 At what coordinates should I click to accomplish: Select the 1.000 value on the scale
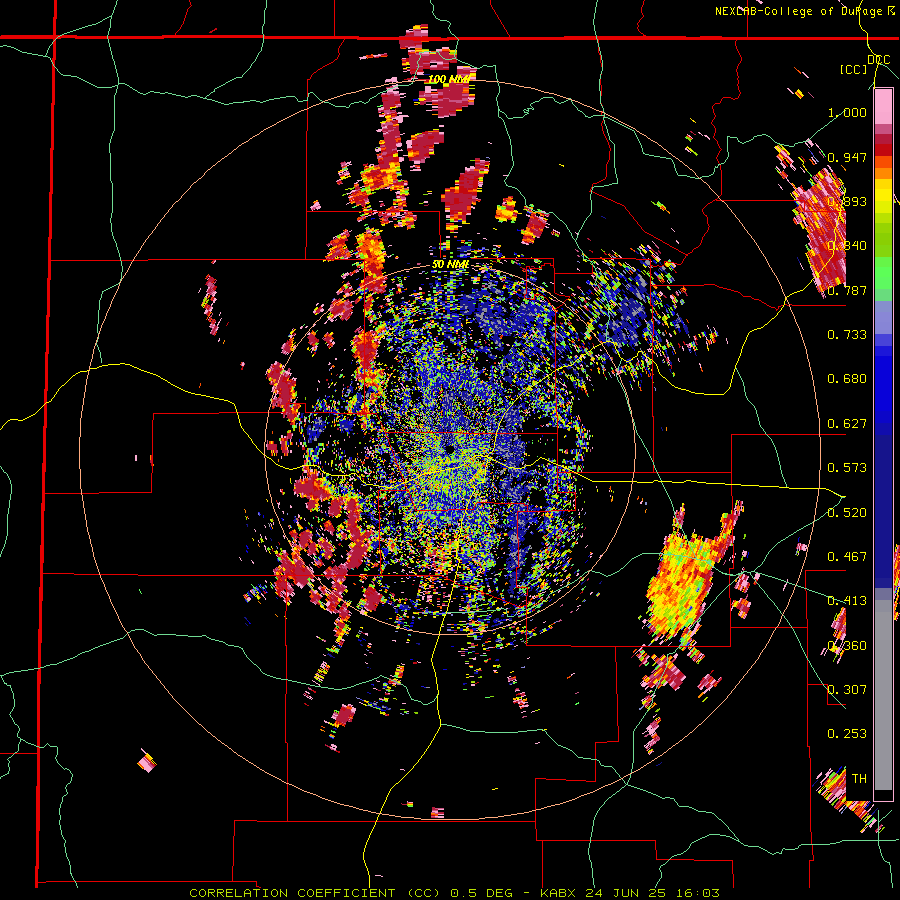(x=847, y=112)
